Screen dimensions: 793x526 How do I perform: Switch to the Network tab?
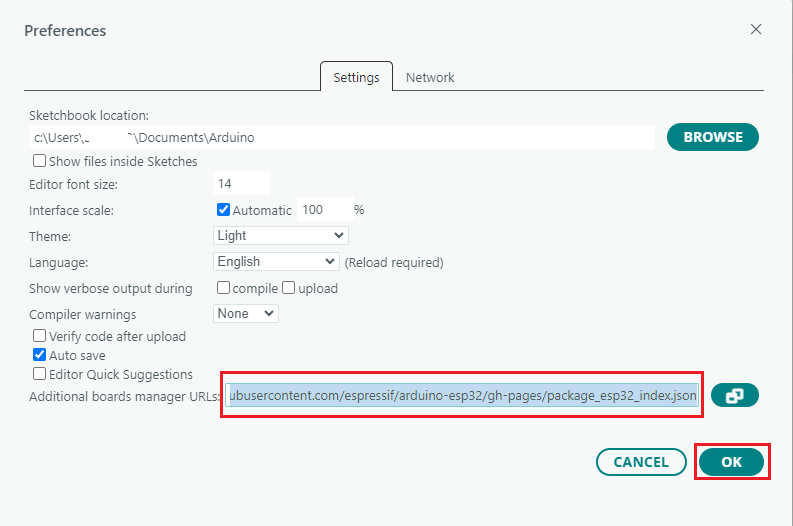click(430, 77)
